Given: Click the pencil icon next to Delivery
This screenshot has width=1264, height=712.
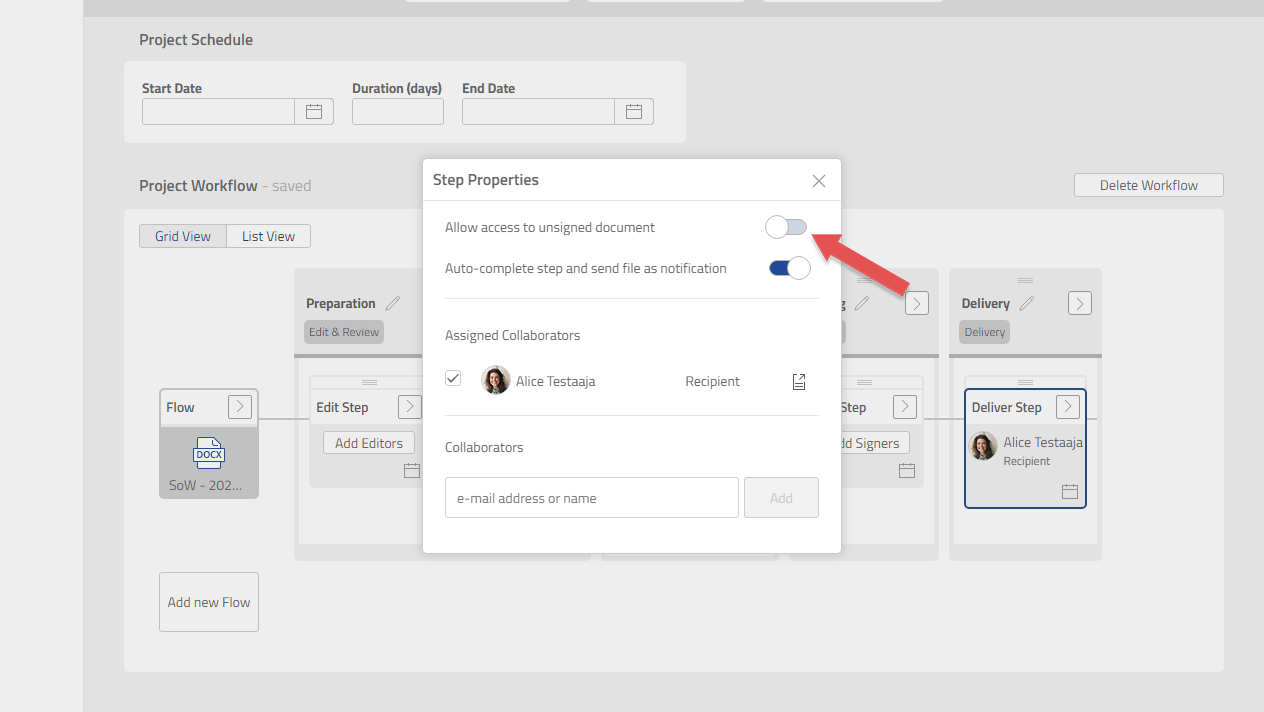Looking at the screenshot, I should pos(1026,303).
